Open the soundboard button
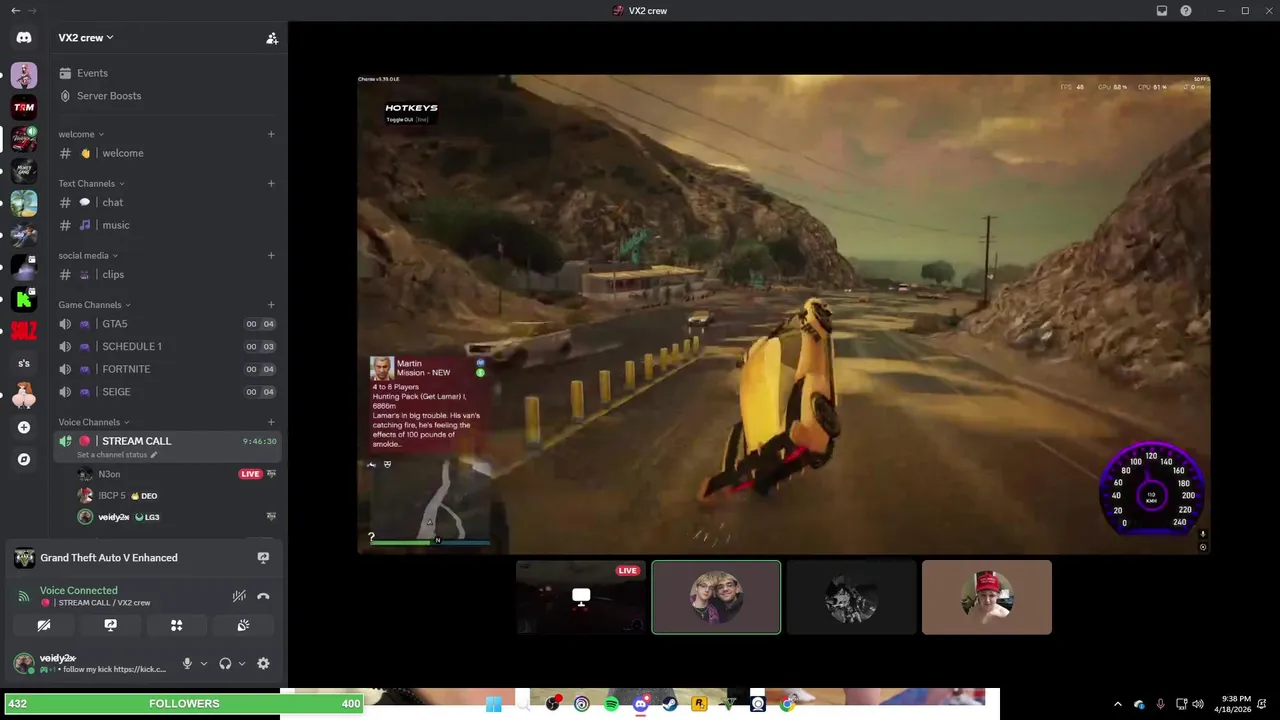 [x=243, y=625]
